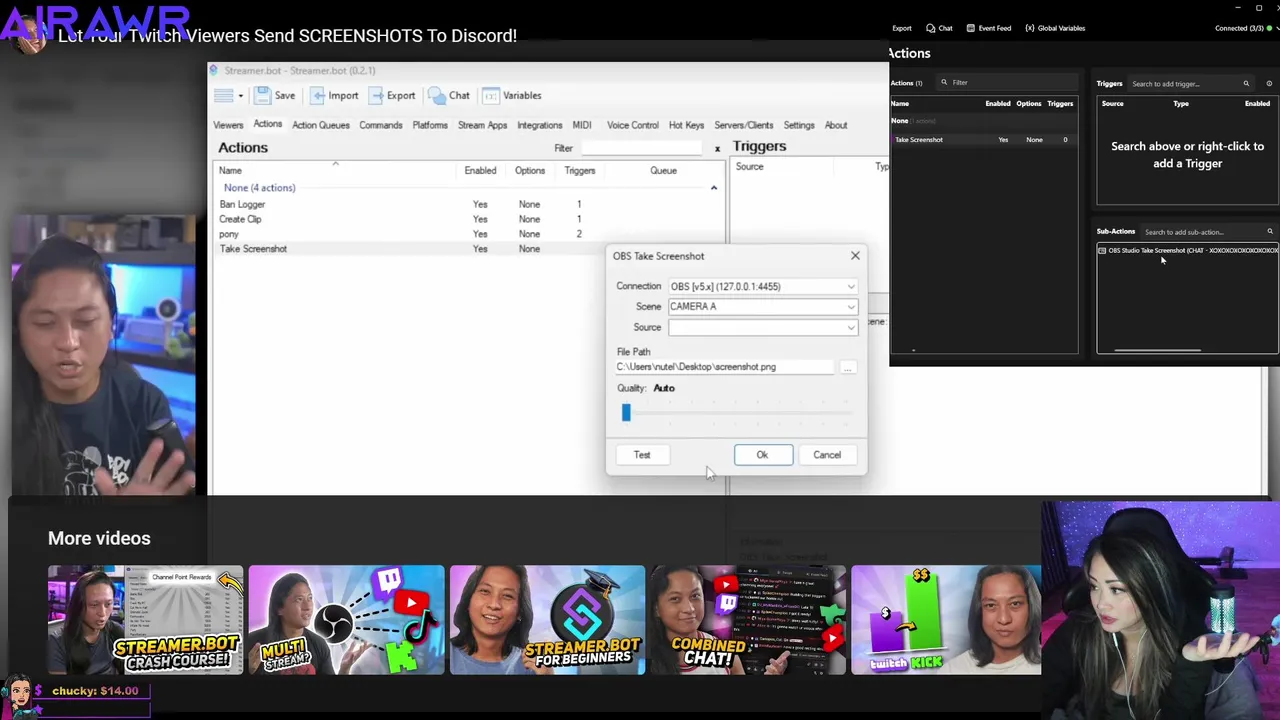Sort actions by the Name column header

pyautogui.click(x=230, y=171)
